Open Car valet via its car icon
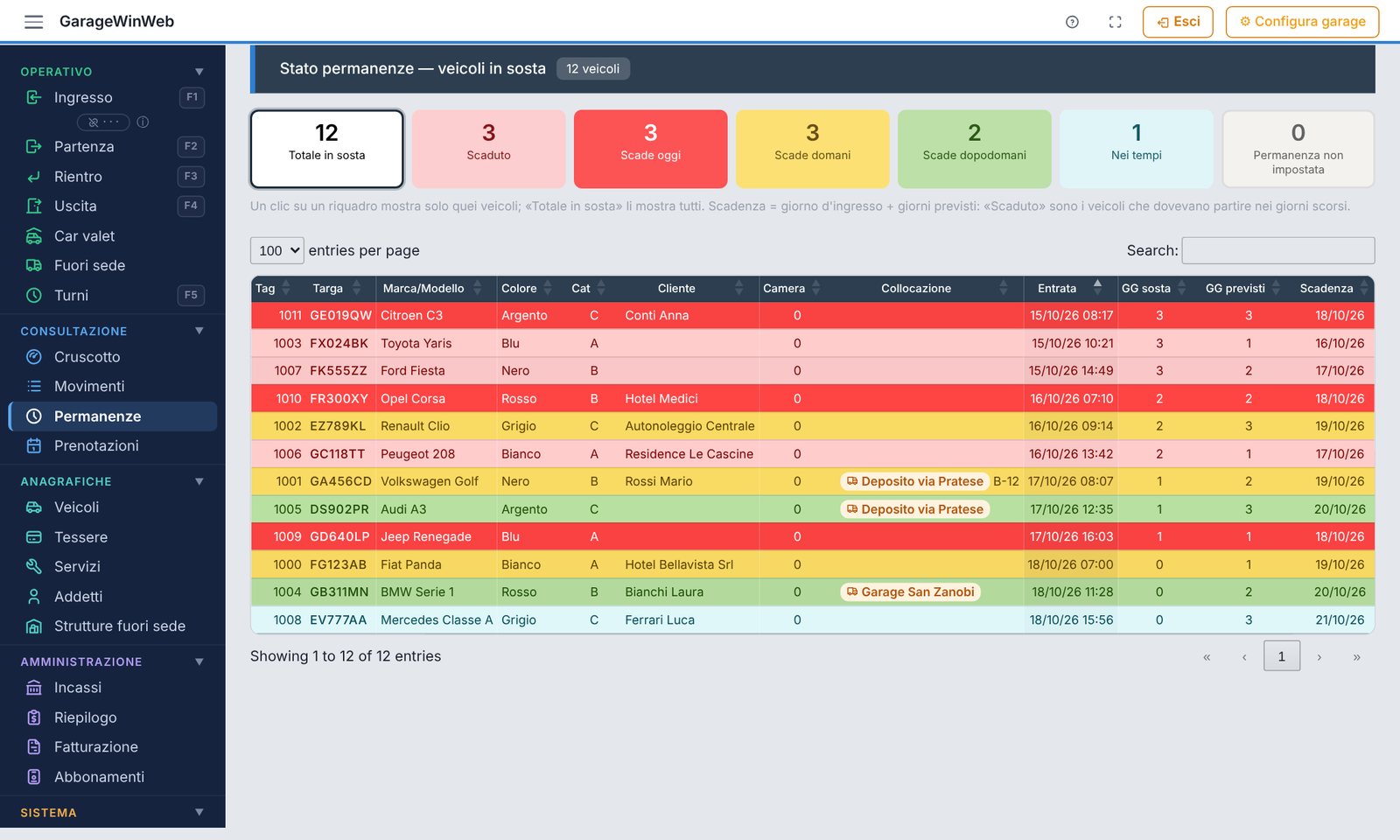Image resolution: width=1400 pixels, height=840 pixels. pos(34,236)
